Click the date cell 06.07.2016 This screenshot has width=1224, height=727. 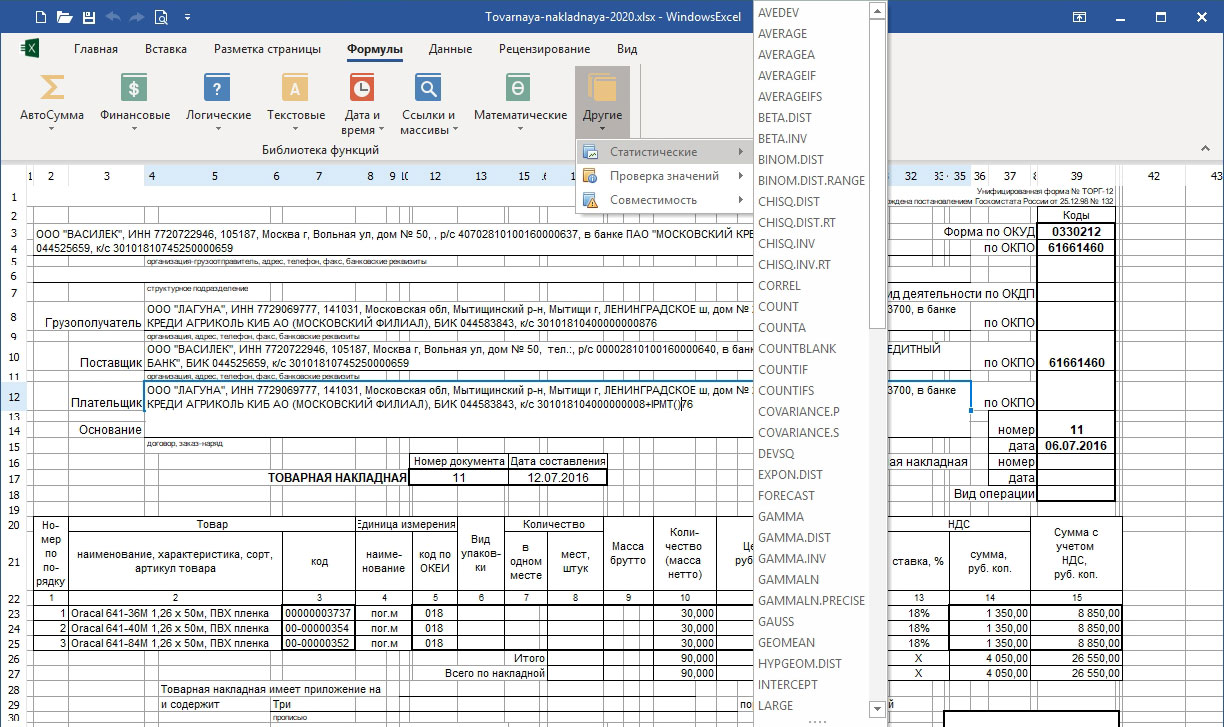pyautogui.click(x=1076, y=446)
